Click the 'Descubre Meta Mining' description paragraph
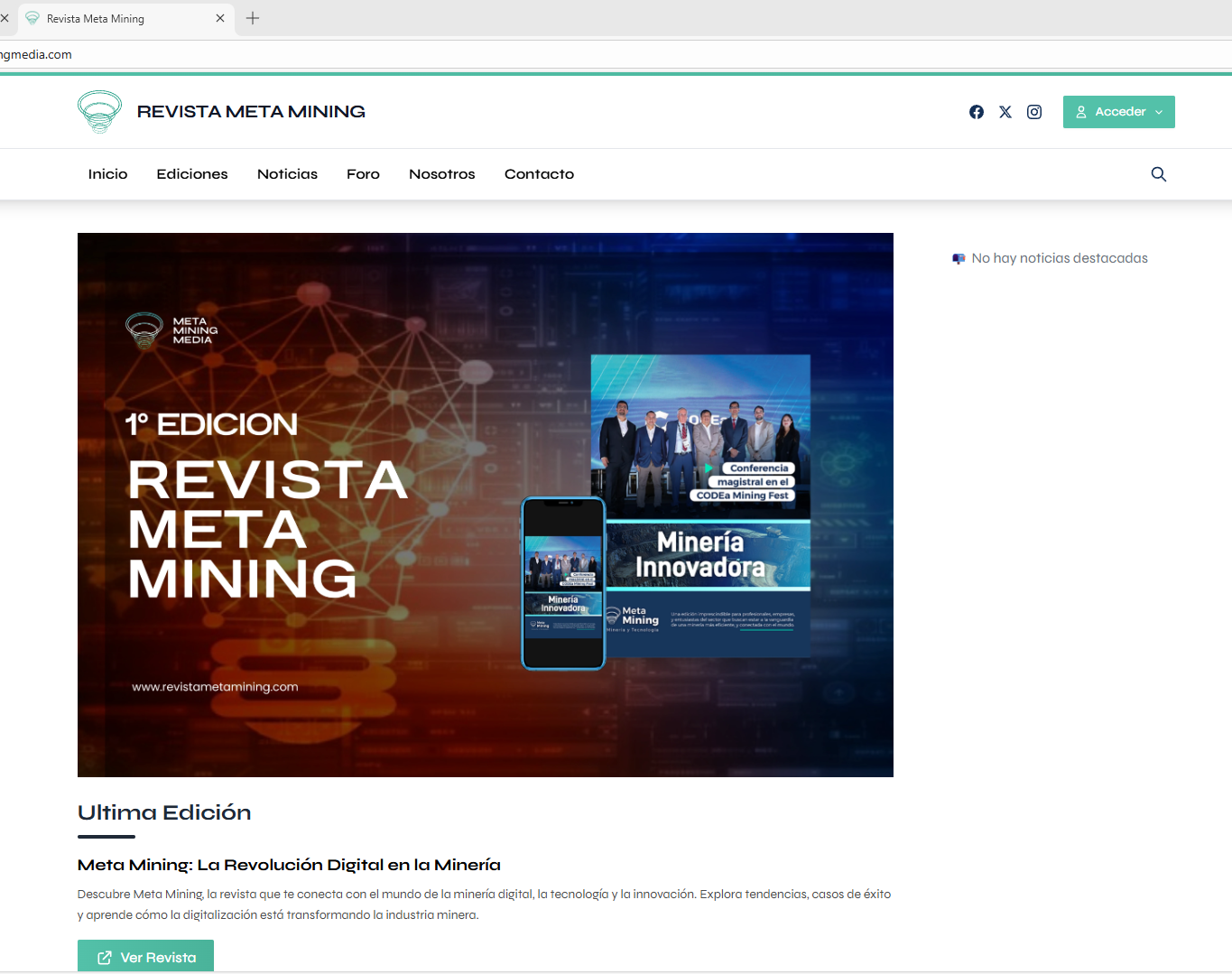Screen dimensions: 1232x974 484,904
